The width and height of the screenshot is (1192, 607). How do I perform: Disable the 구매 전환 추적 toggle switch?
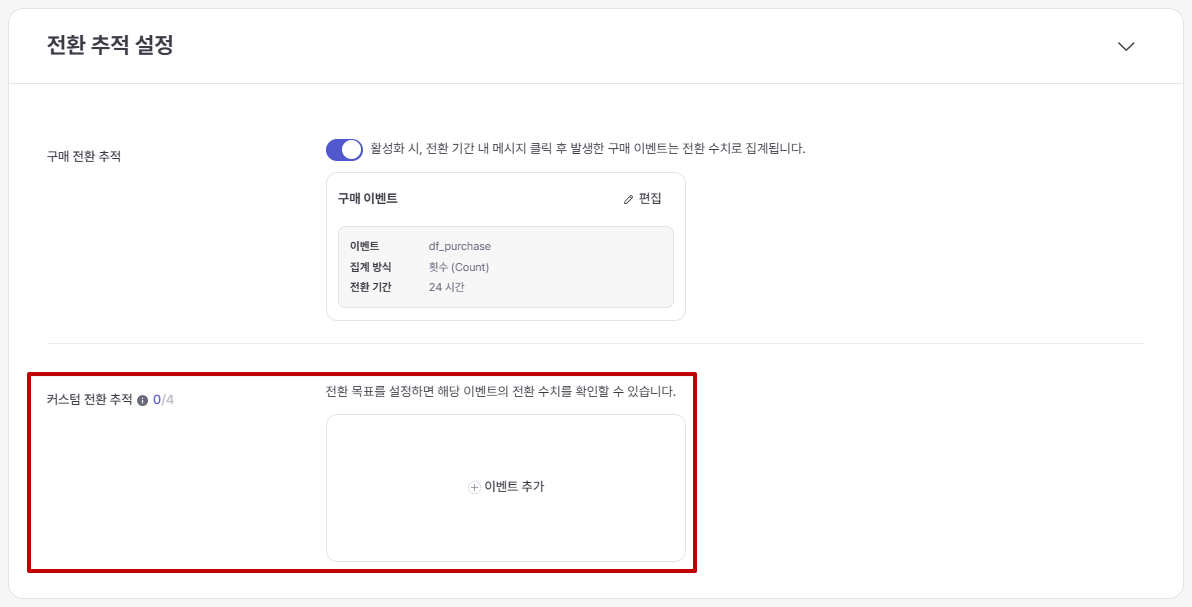(x=344, y=149)
